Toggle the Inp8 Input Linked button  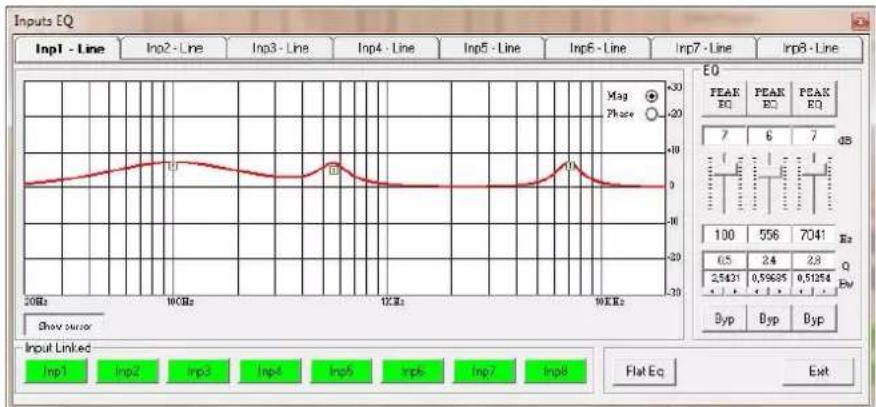point(556,371)
